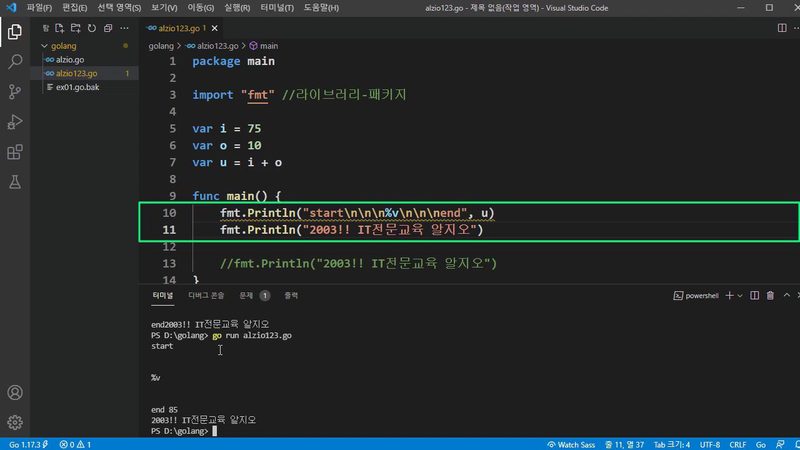
Task: Click the golang breadcrumb segment
Action: tap(161, 46)
